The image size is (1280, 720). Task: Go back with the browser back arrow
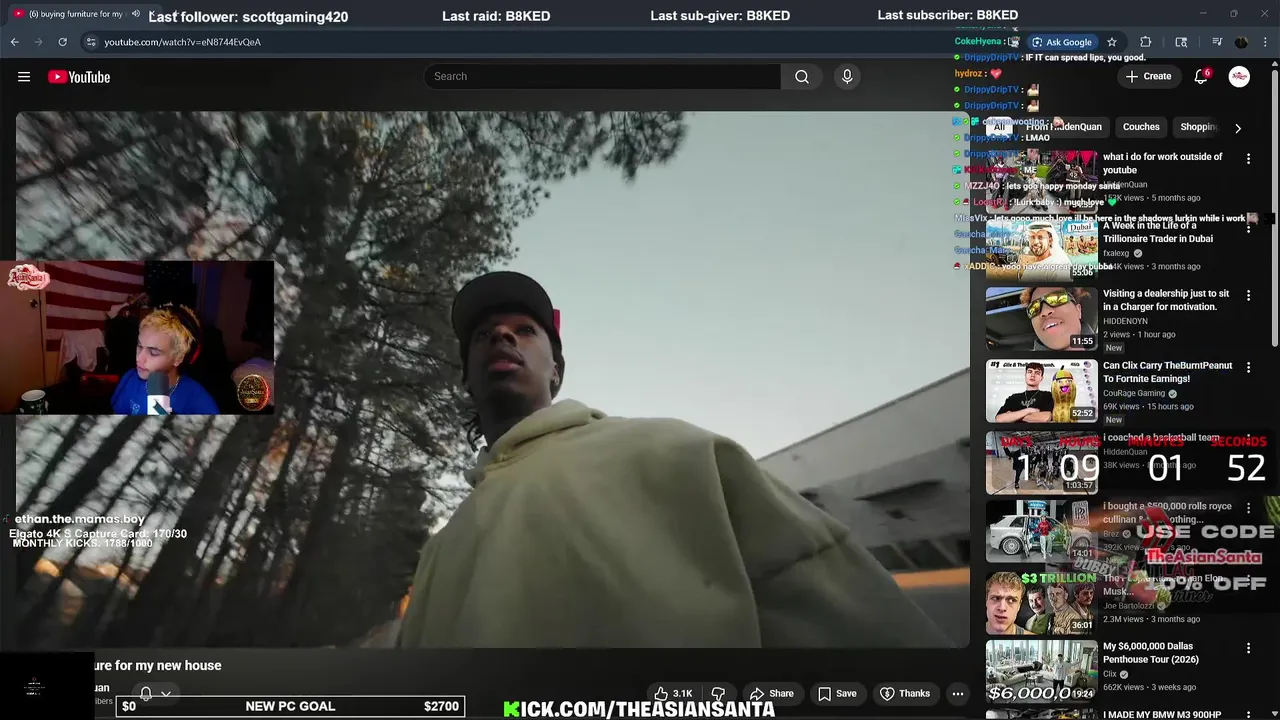pos(14,42)
